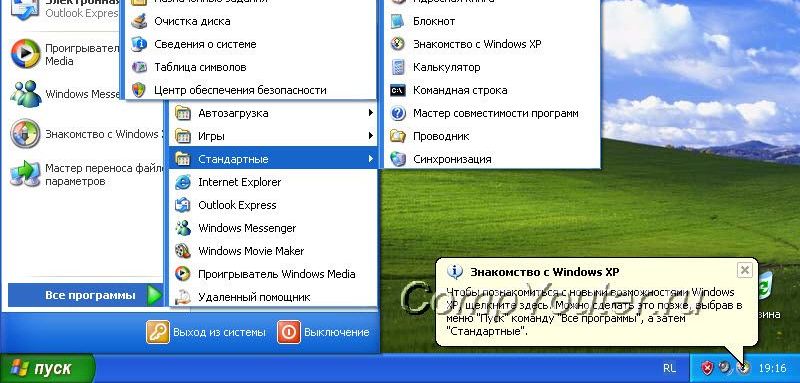Click the Знакомство с Windows left pane item
This screenshot has height=383, width=800.
[86, 134]
